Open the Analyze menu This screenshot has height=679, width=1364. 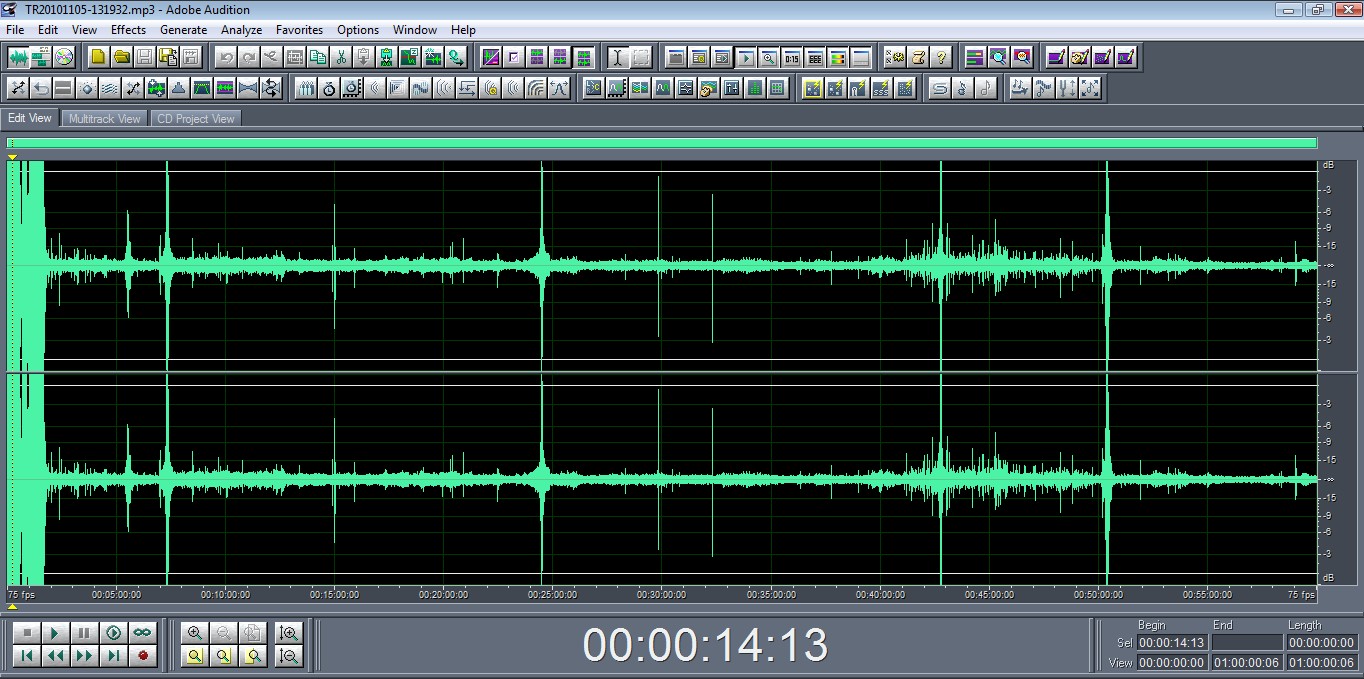(241, 30)
